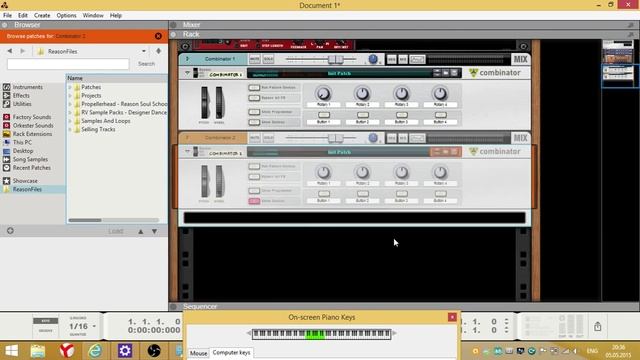Select next patch with down arrow
The height and width of the screenshot is (360, 640).
154,231
